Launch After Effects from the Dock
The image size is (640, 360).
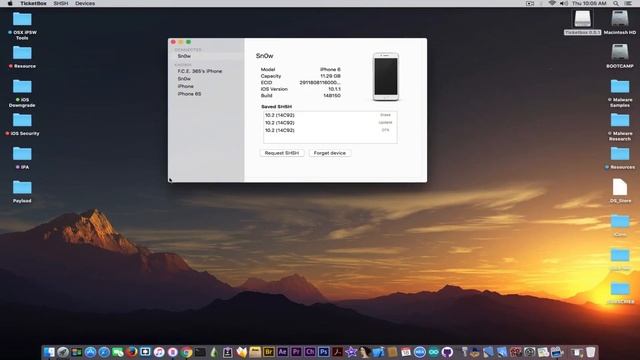coord(282,352)
